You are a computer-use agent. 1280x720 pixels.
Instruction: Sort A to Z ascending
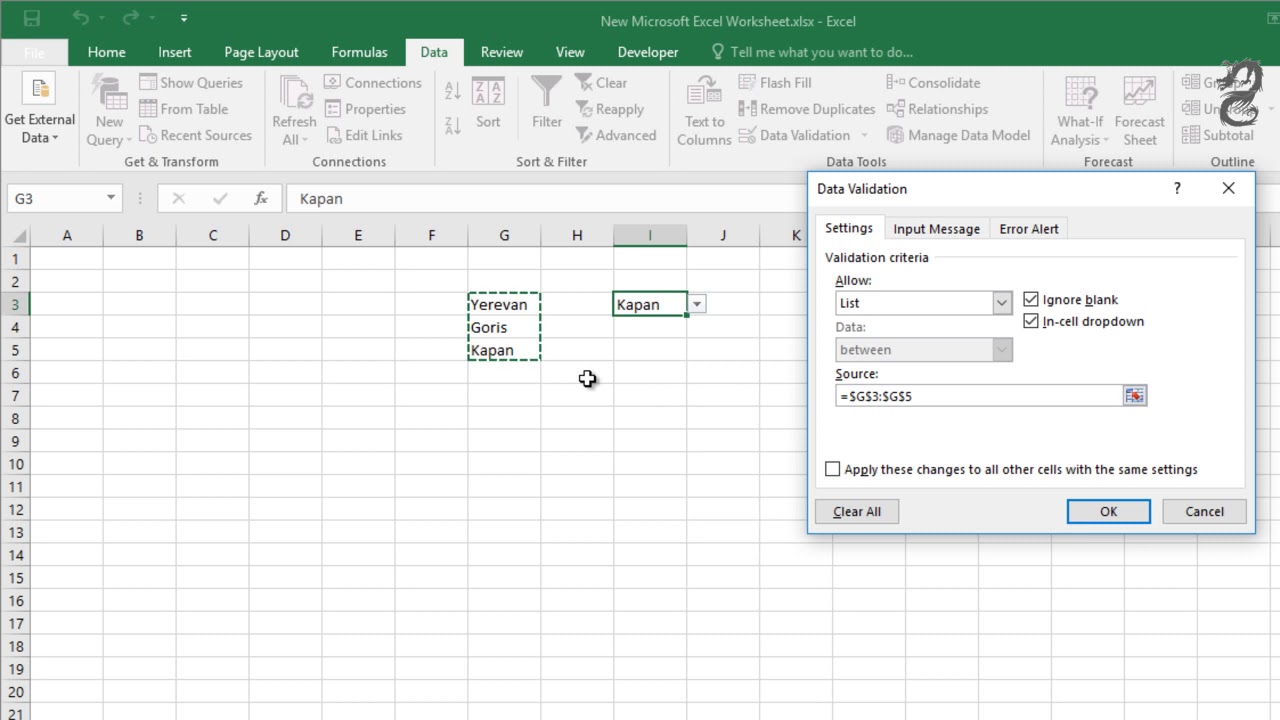tap(452, 91)
